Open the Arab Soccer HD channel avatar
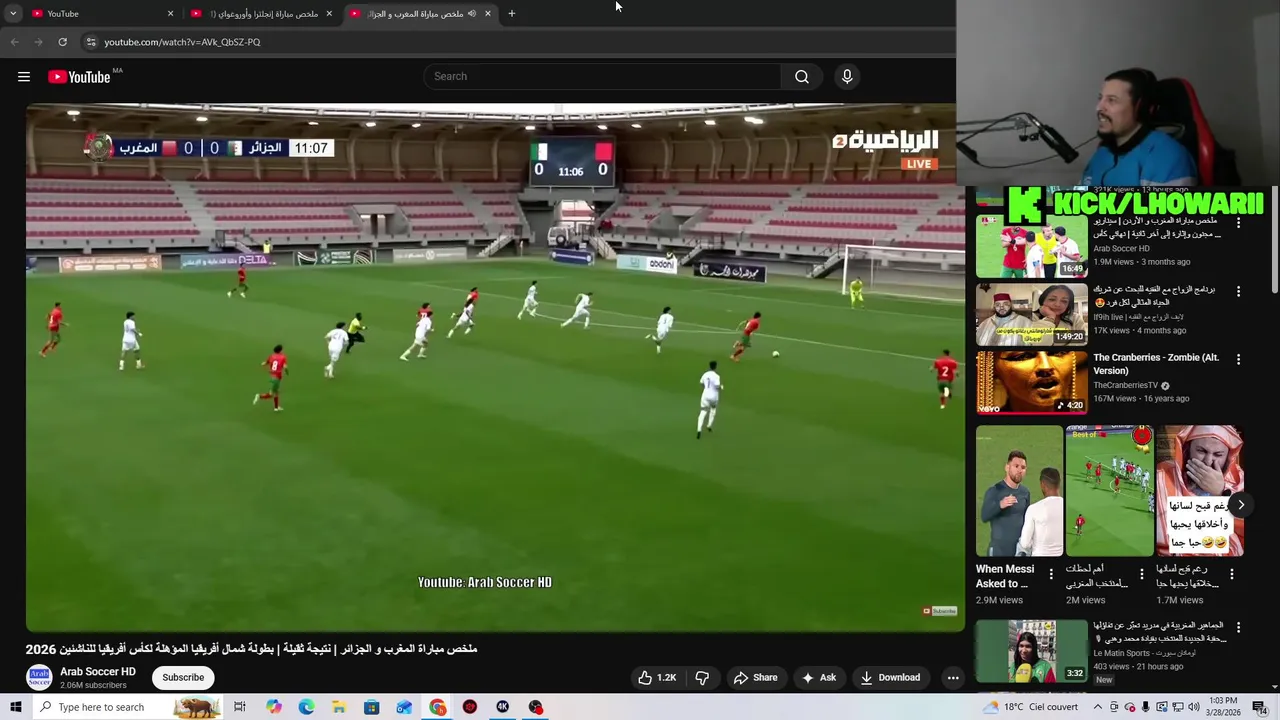Image resolution: width=1280 pixels, height=720 pixels. pos(39,677)
